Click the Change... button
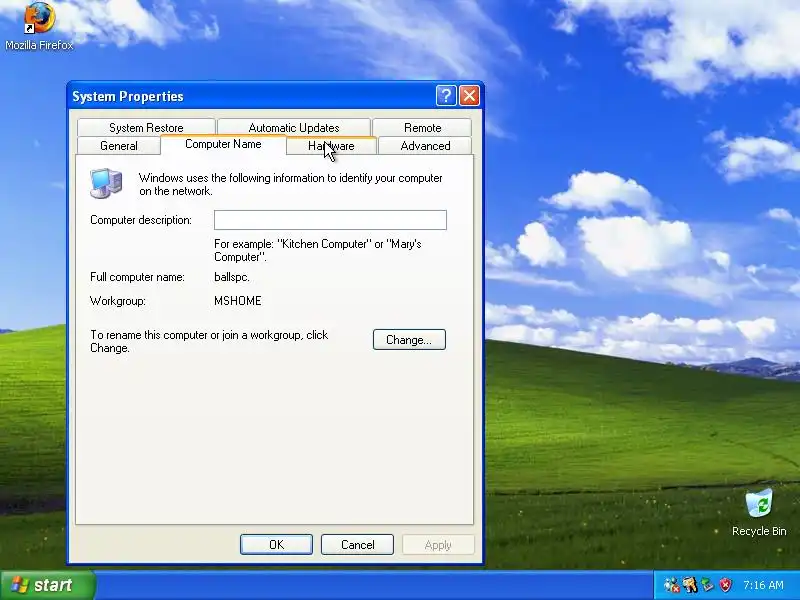 [x=409, y=340]
